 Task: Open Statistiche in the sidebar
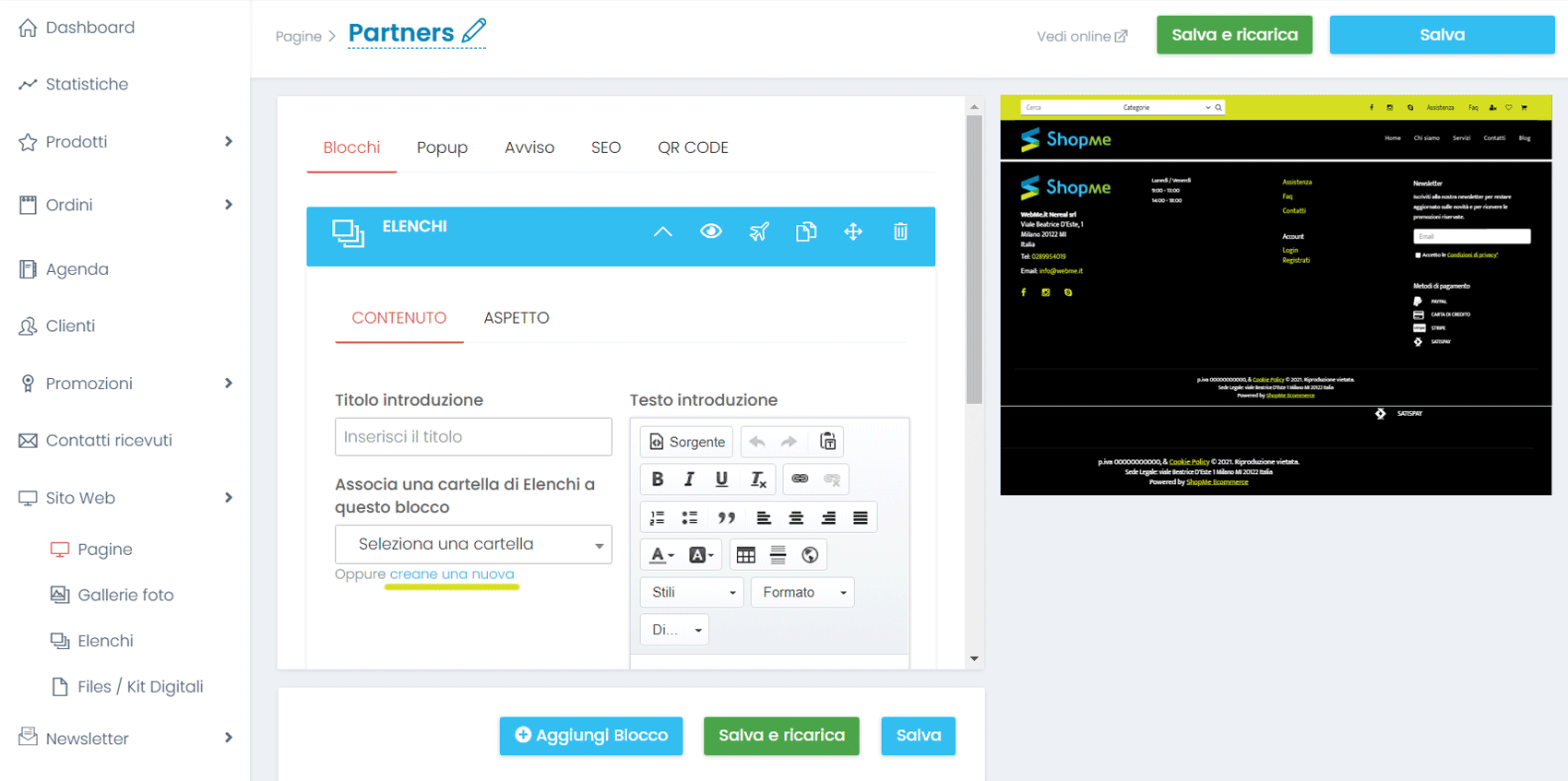pos(74,84)
